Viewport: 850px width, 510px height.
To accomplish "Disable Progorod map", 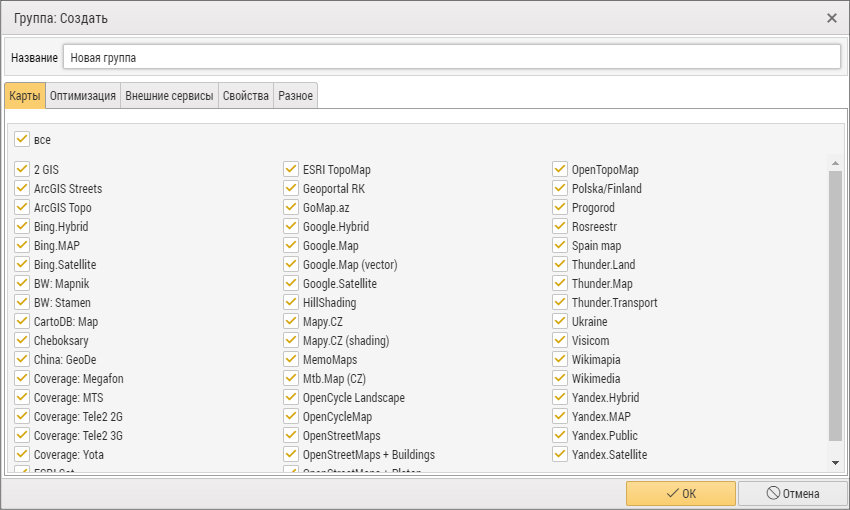I will 559,207.
